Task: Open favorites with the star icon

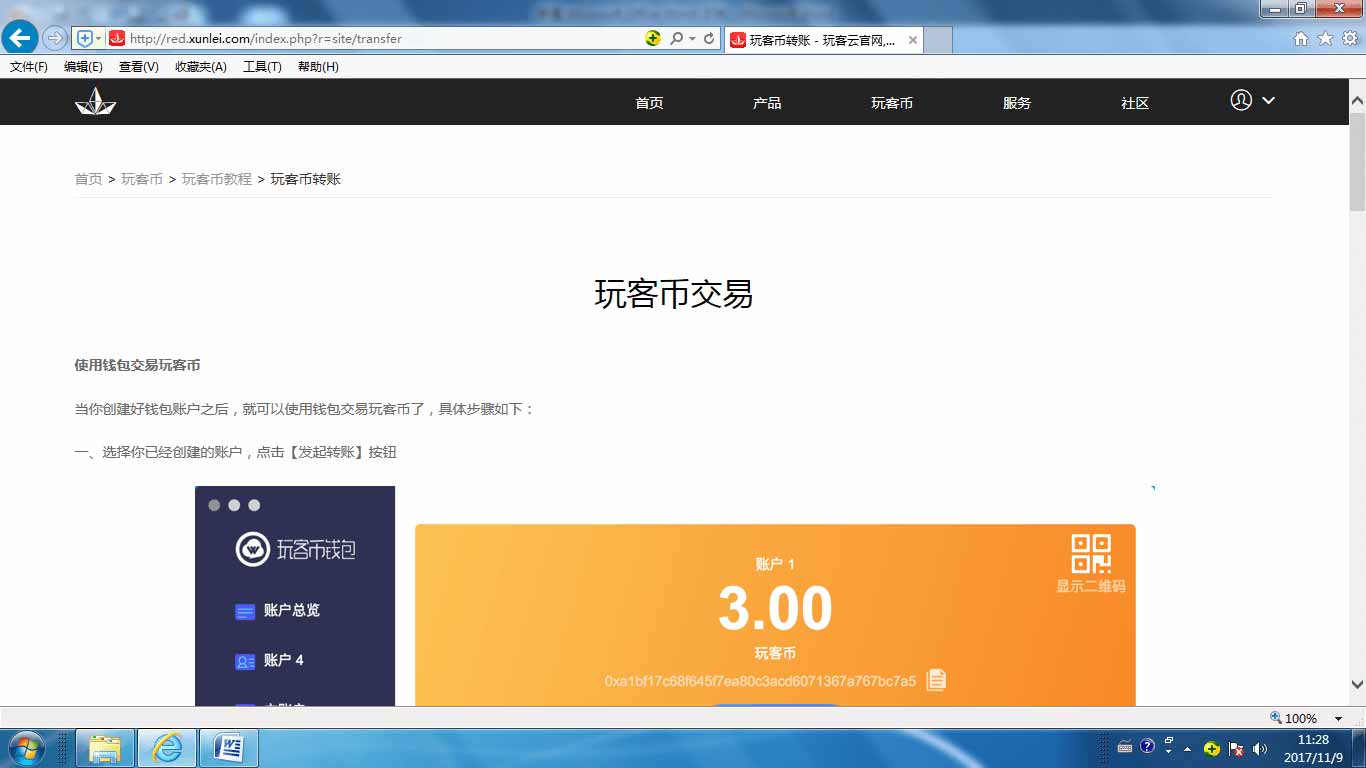Action: [x=1325, y=38]
